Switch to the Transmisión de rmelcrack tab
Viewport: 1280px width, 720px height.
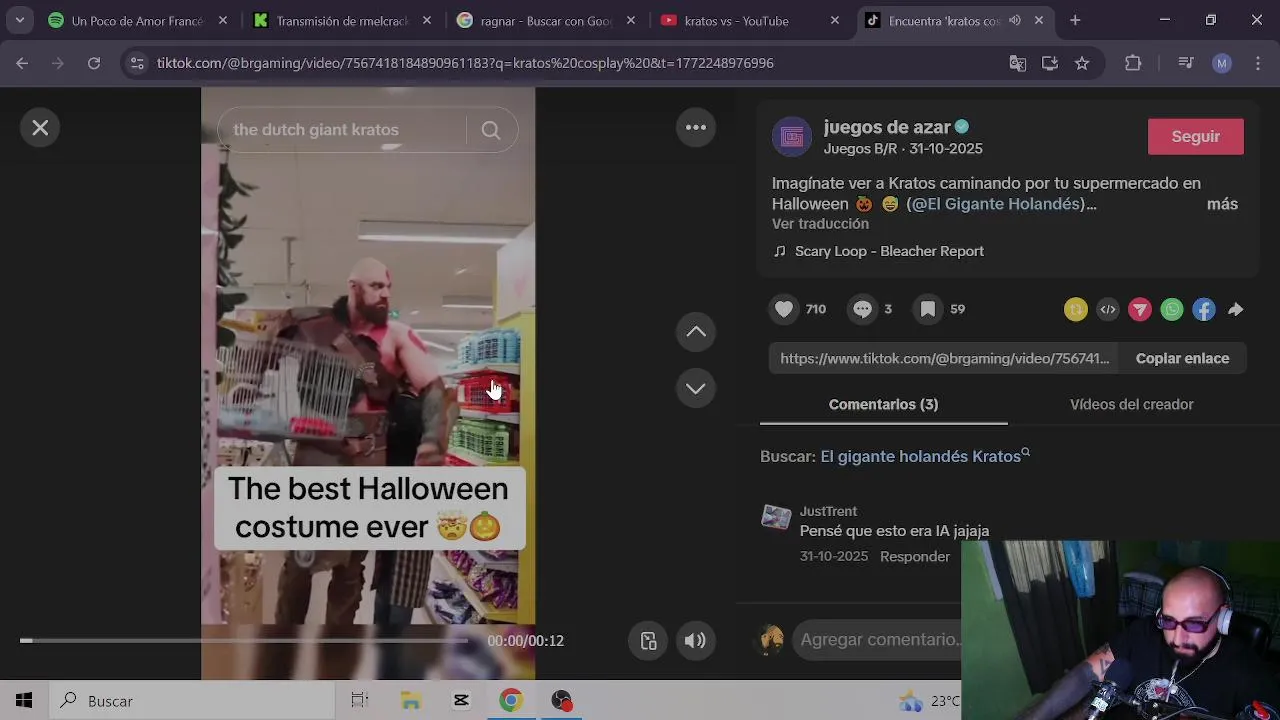pyautogui.click(x=342, y=20)
